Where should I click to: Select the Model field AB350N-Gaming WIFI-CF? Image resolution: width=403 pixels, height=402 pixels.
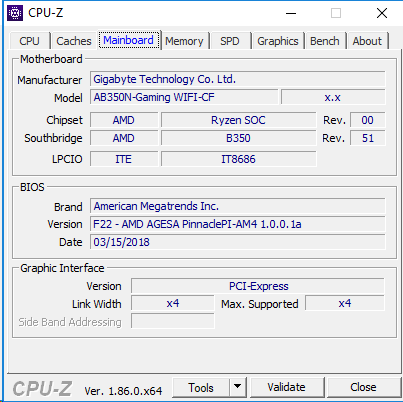(184, 97)
